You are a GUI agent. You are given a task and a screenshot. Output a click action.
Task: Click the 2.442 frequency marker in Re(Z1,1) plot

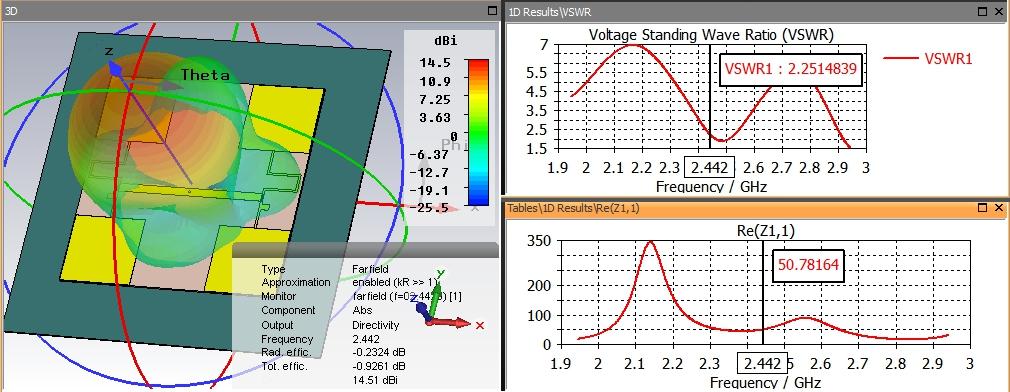[763, 364]
